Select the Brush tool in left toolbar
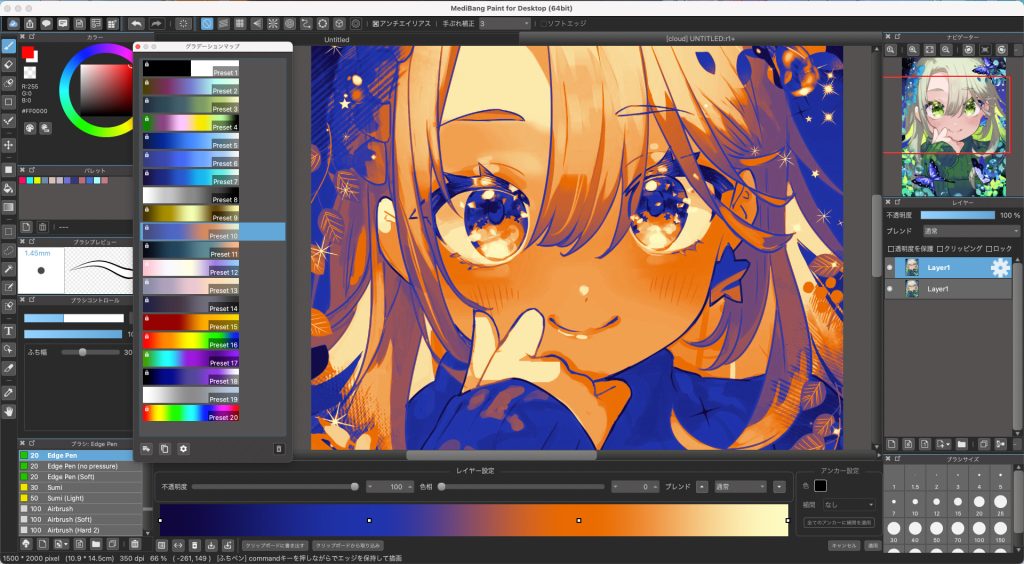 tap(8, 47)
